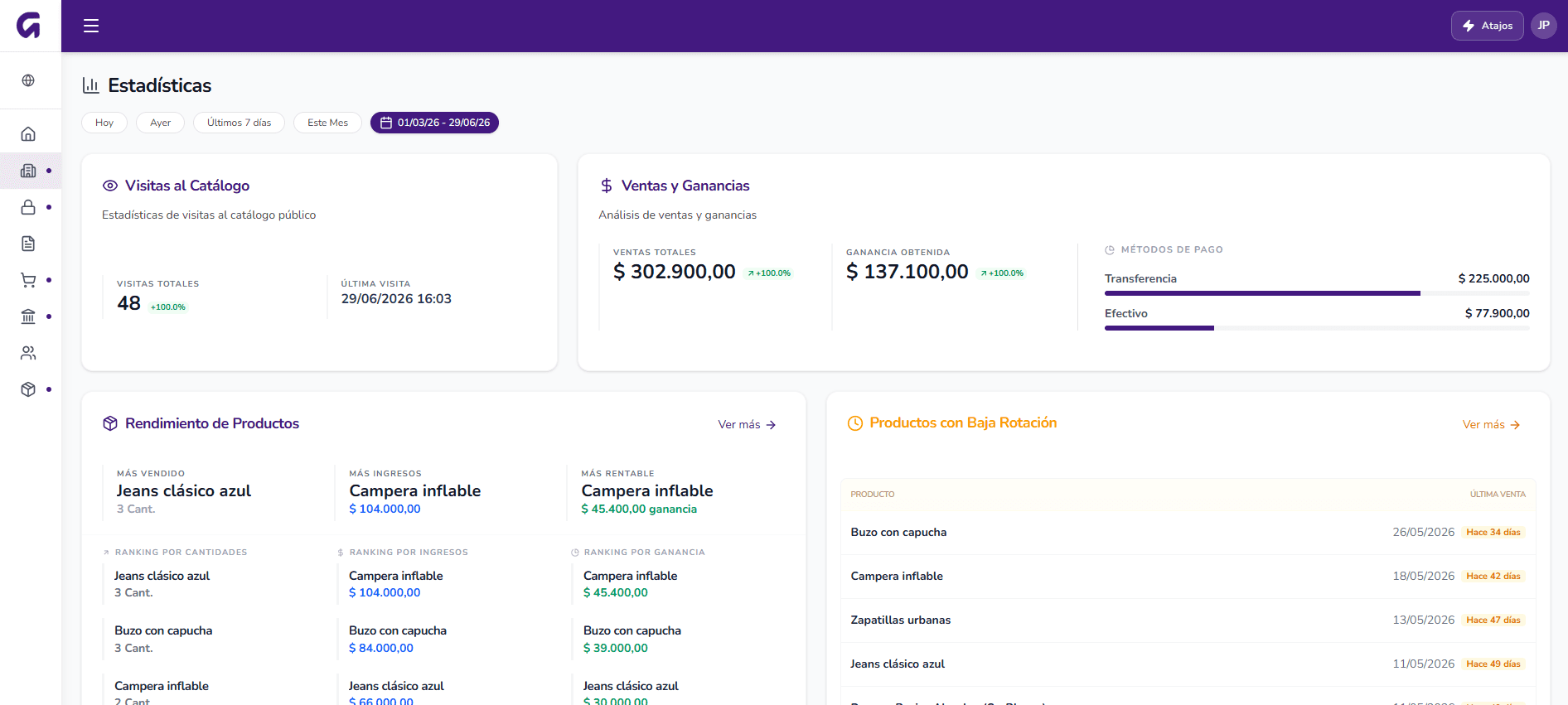1568x705 pixels.
Task: Click the JP user avatar
Action: coord(1543,26)
